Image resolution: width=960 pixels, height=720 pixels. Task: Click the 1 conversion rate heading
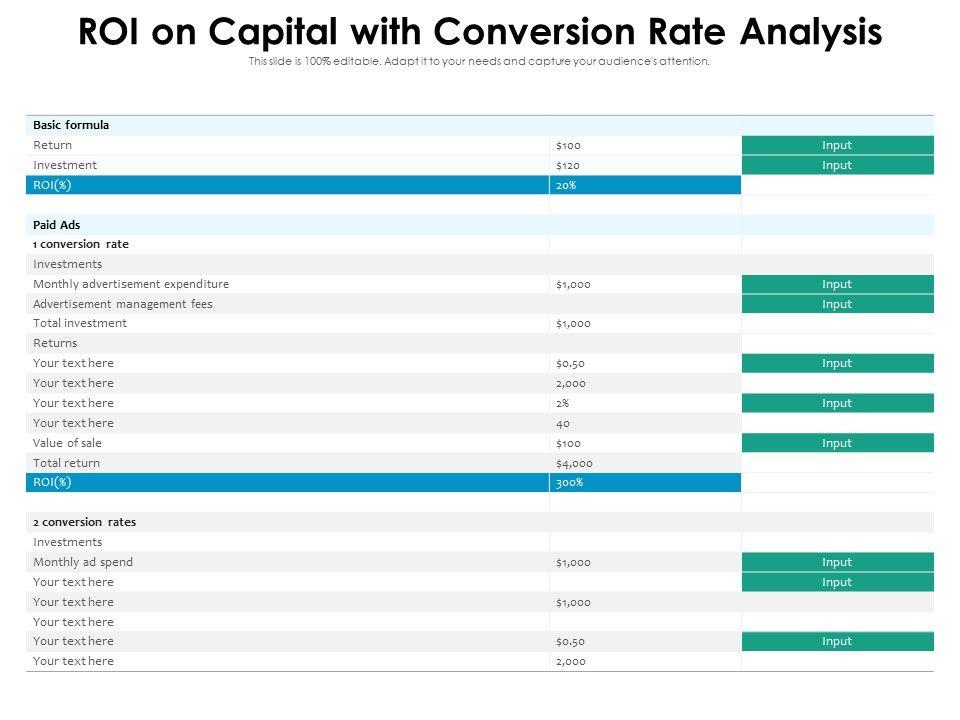(81, 244)
